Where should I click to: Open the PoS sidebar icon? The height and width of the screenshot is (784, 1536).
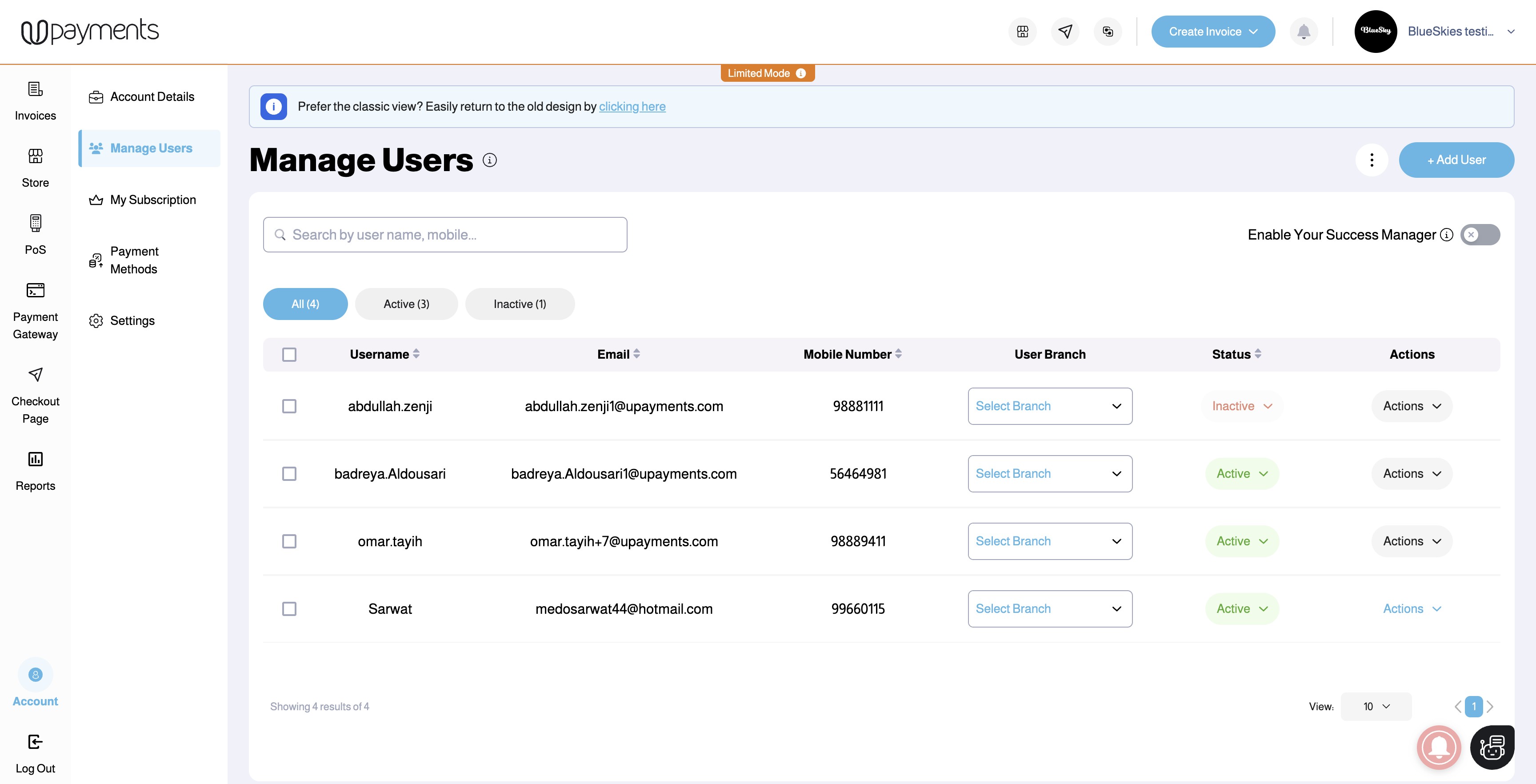[x=35, y=224]
